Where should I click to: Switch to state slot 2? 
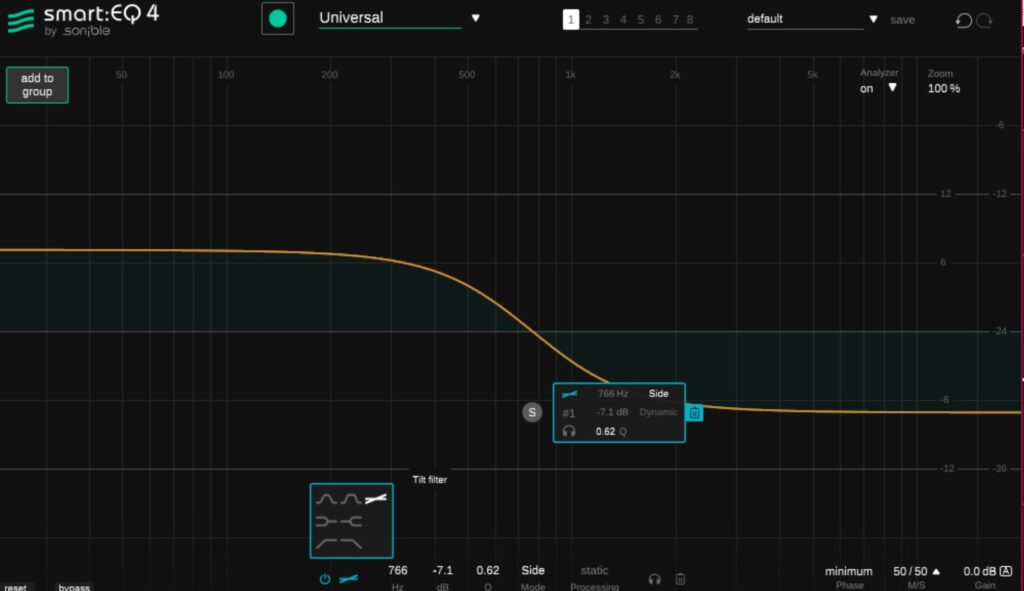coord(588,20)
